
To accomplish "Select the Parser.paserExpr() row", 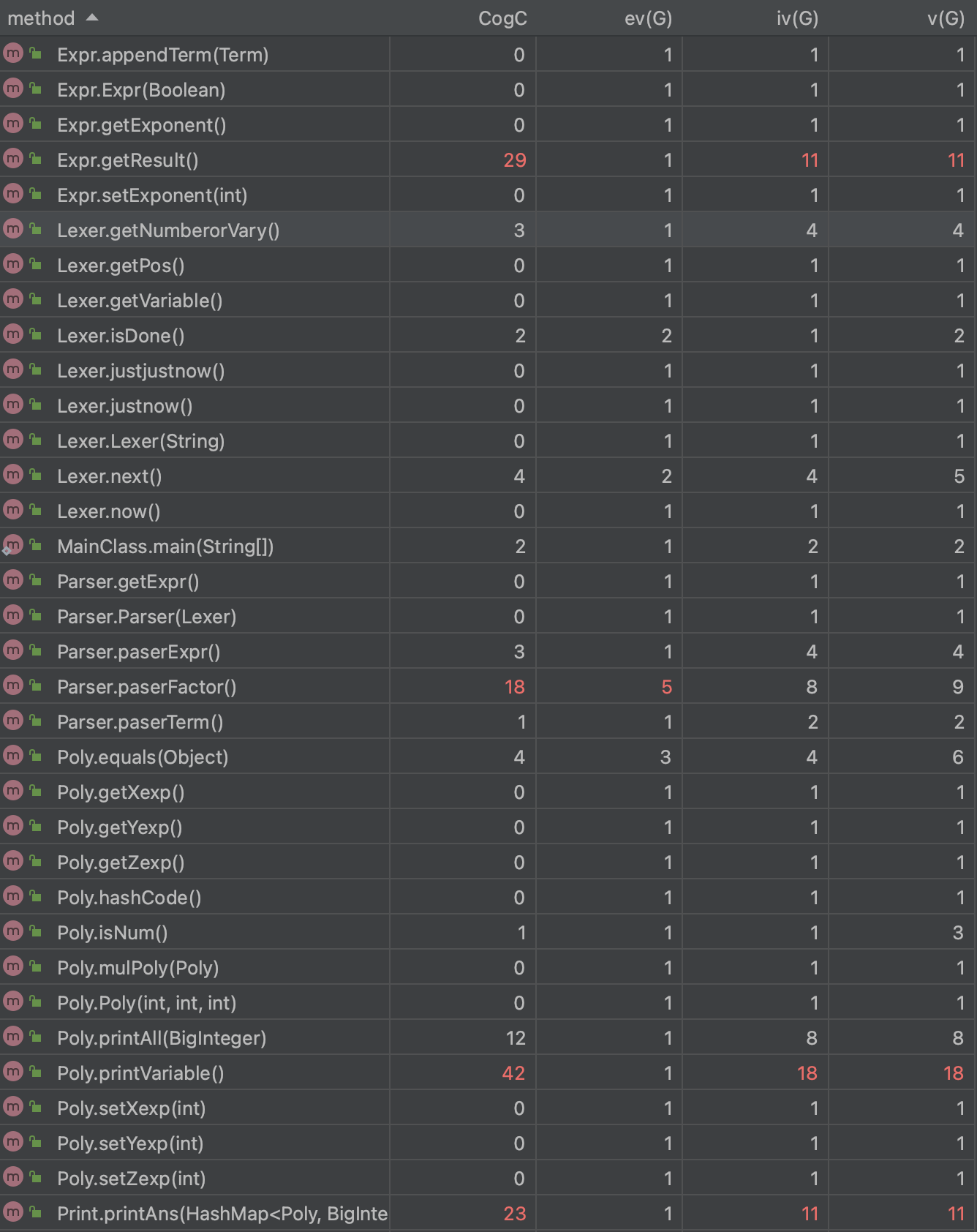I will tap(138, 652).
